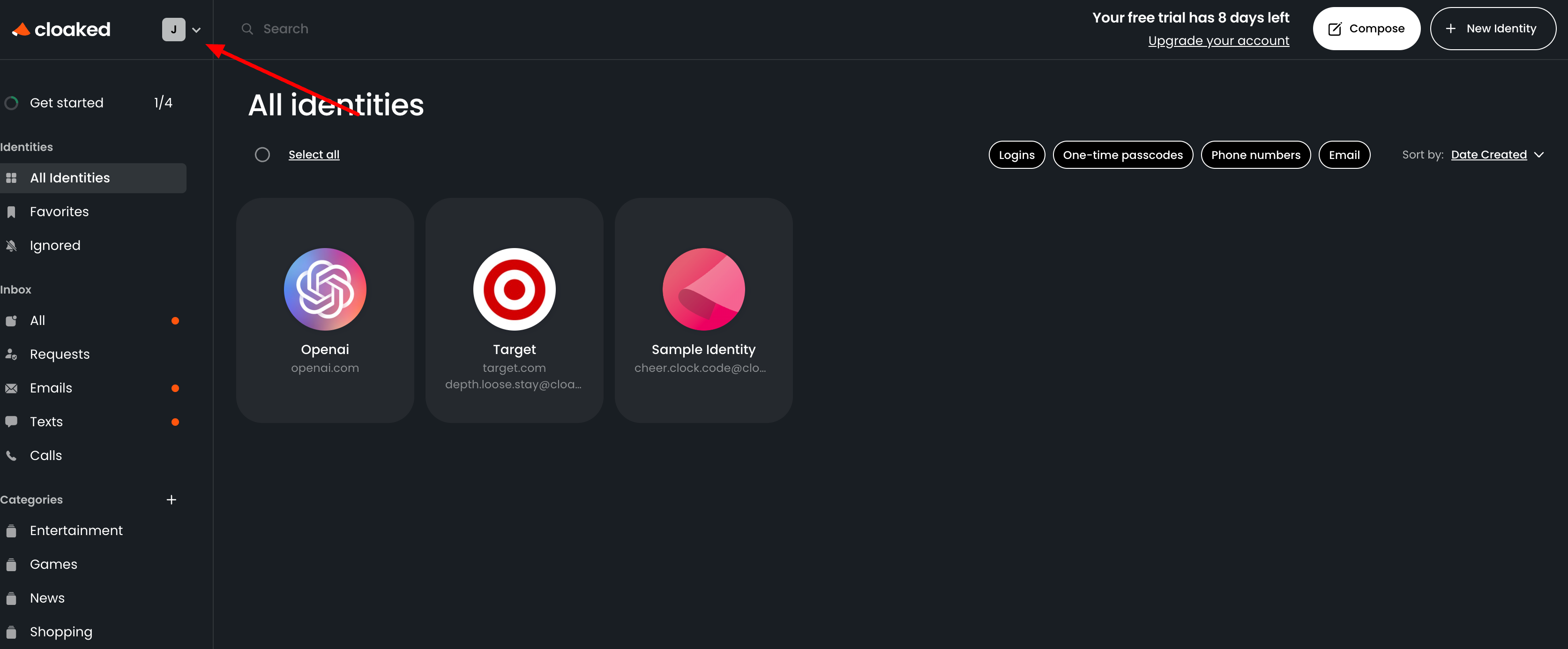This screenshot has height=649, width=1568.
Task: Click the Texts chat bubble icon
Action: (11, 421)
